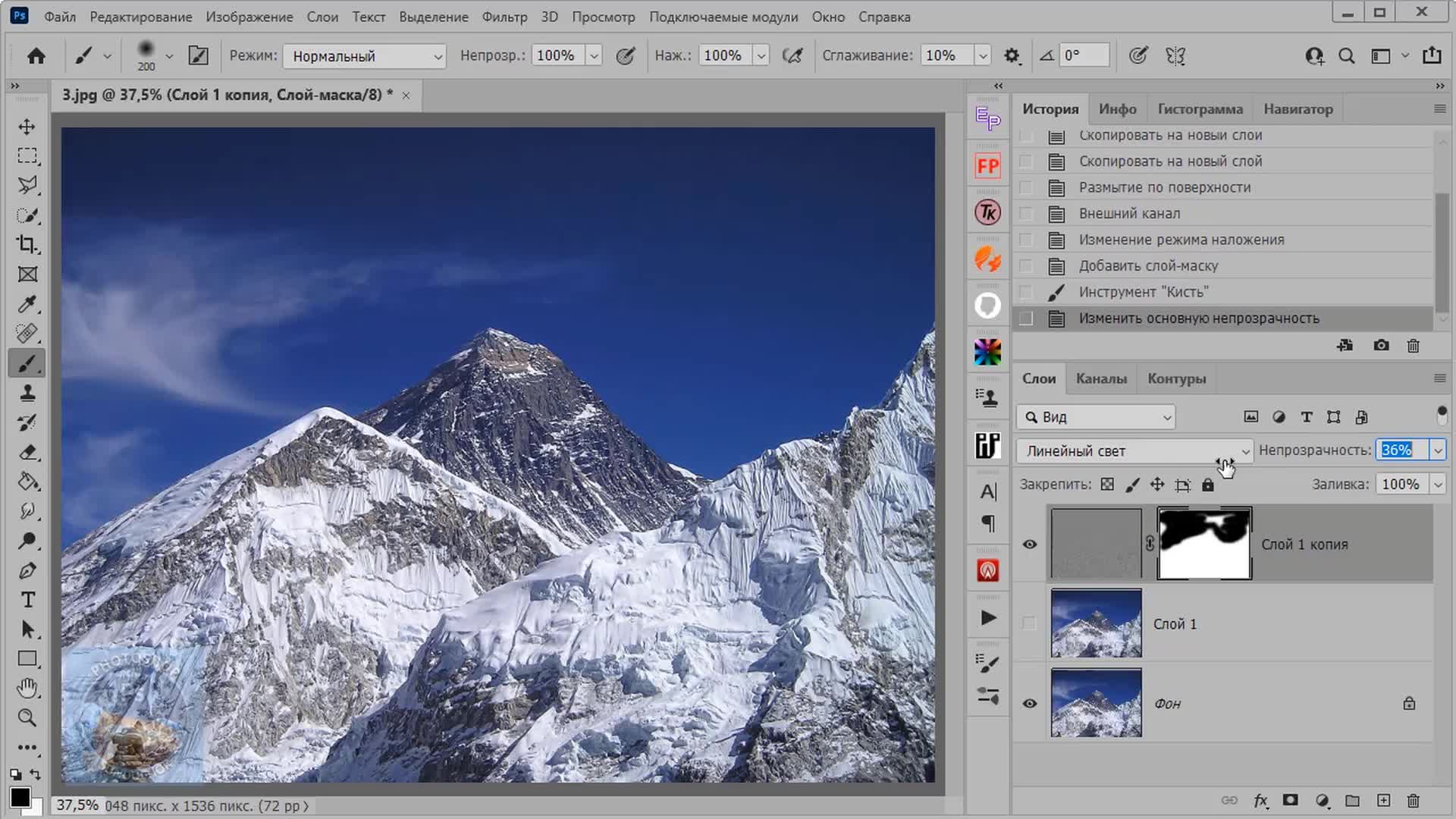Open the Фильтр menu
Screen dimensions: 1456x819
[x=504, y=17]
